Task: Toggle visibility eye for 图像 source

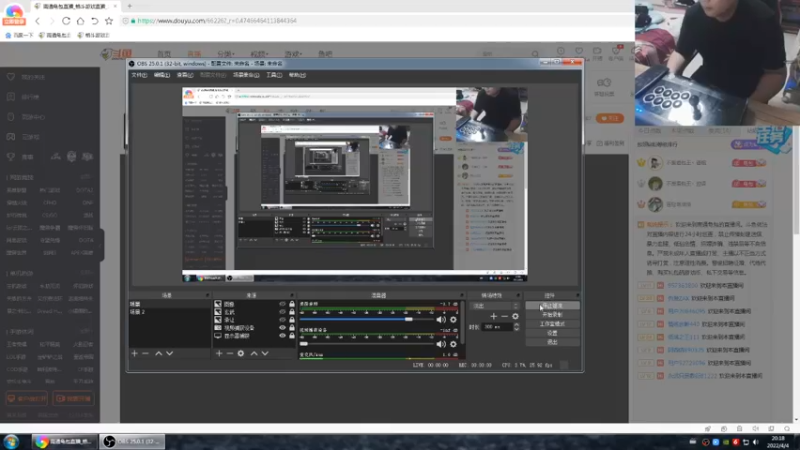Action: 282,304
